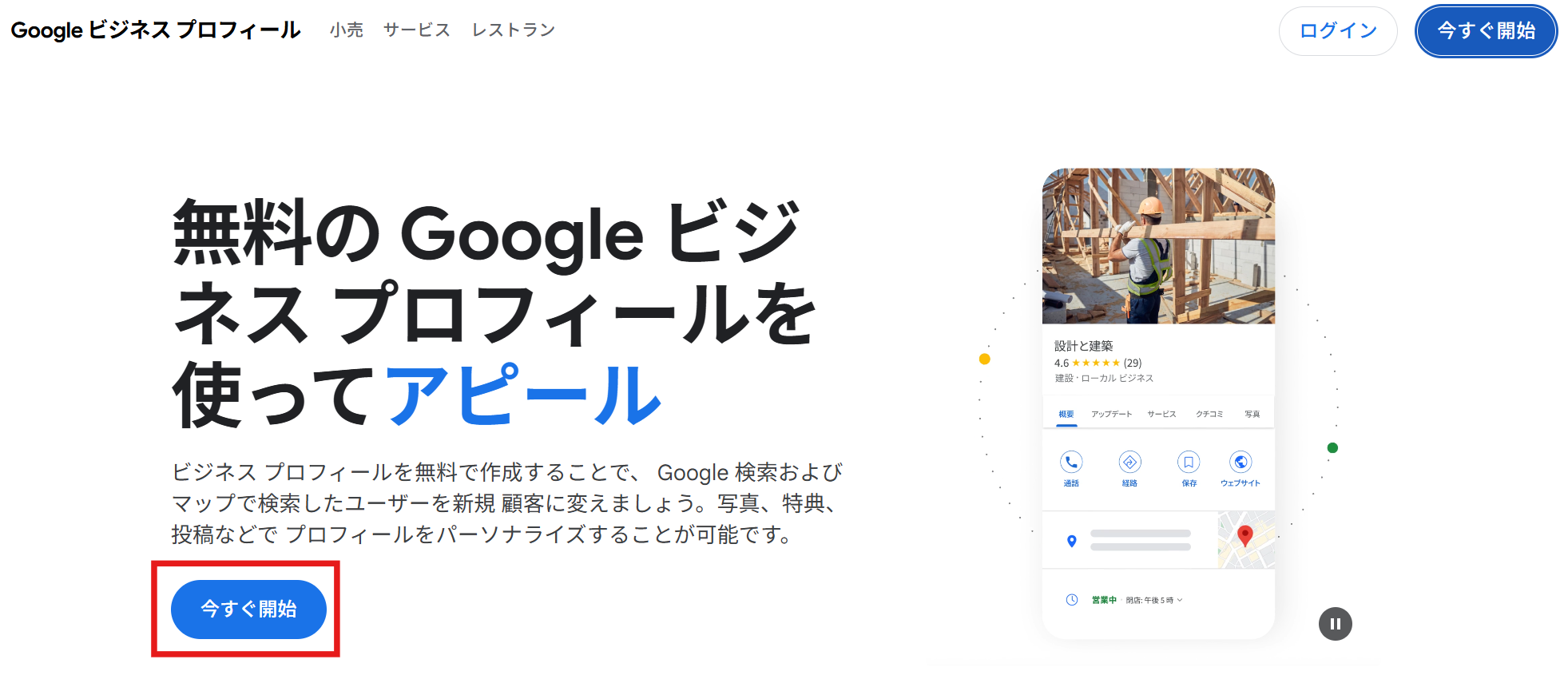Tap the phone call icon (通話)
Screen dimensions: 1568x691
(x=1071, y=463)
